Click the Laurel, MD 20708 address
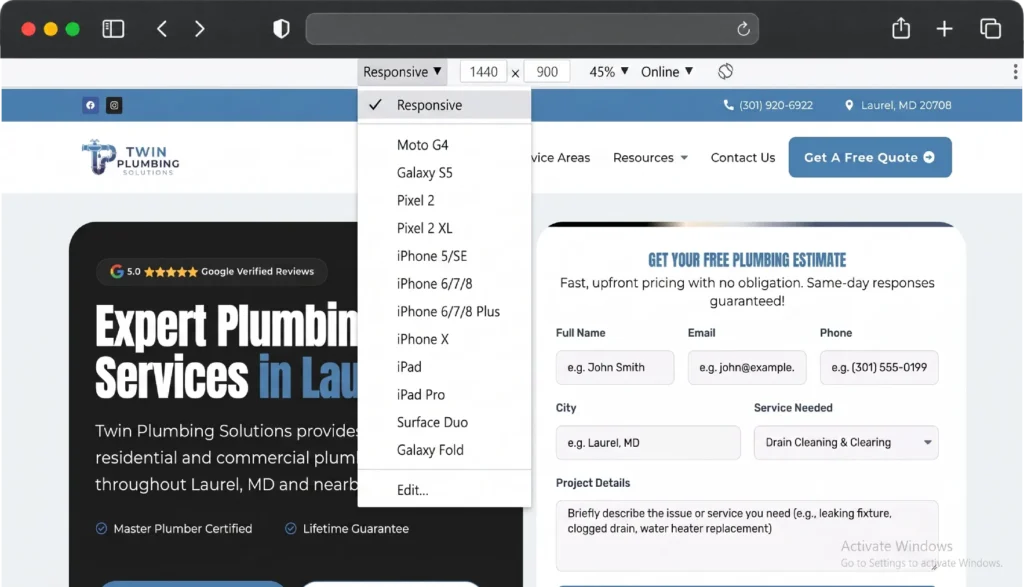This screenshot has height=587, width=1024. pos(906,105)
